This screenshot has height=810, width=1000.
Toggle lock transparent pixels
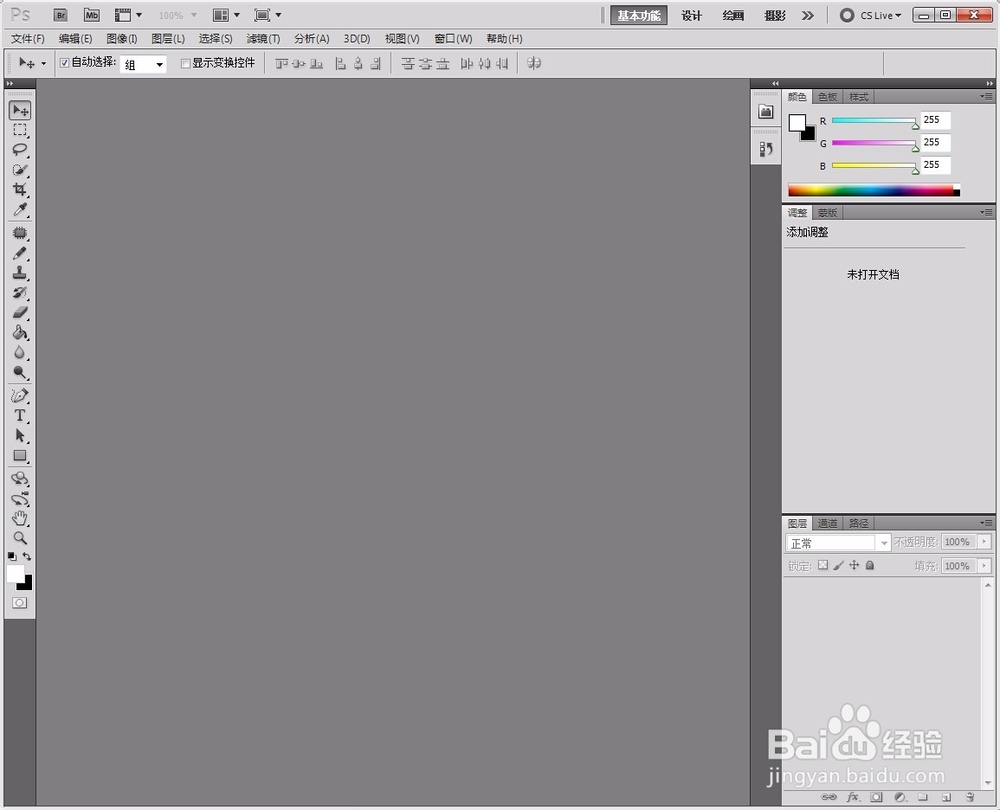[823, 565]
